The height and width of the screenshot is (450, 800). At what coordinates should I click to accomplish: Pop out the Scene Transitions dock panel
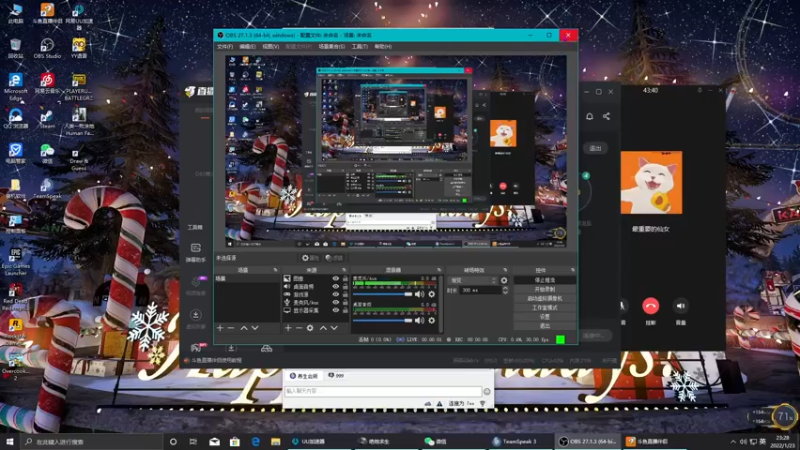[505, 270]
